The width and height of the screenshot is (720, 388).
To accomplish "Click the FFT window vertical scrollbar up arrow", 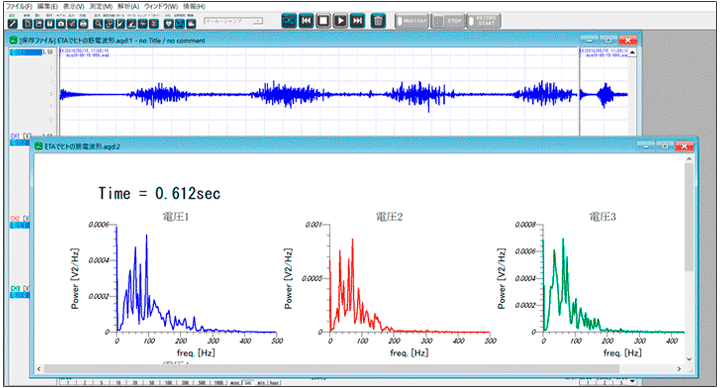I will [x=689, y=159].
